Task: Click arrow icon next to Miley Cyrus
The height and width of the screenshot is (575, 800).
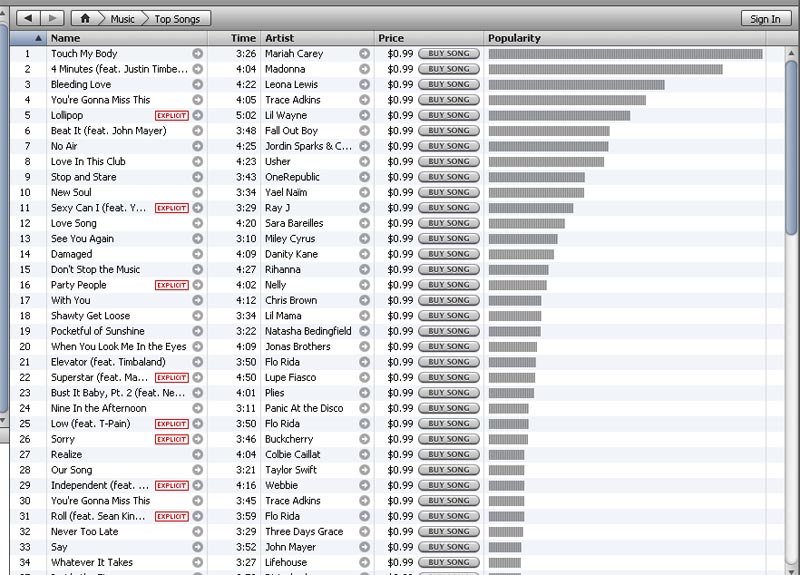Action: pyautogui.click(x=364, y=238)
